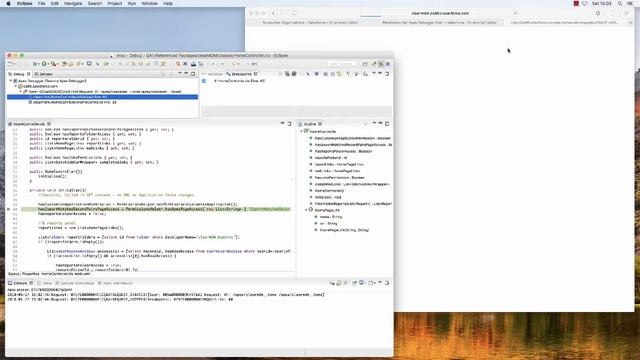
Task: Select 'initialize() : void' in Outline
Action: [x=328, y=197]
